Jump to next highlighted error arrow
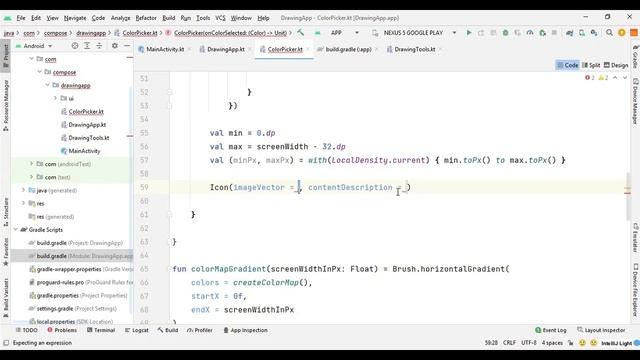 pyautogui.click(x=625, y=78)
